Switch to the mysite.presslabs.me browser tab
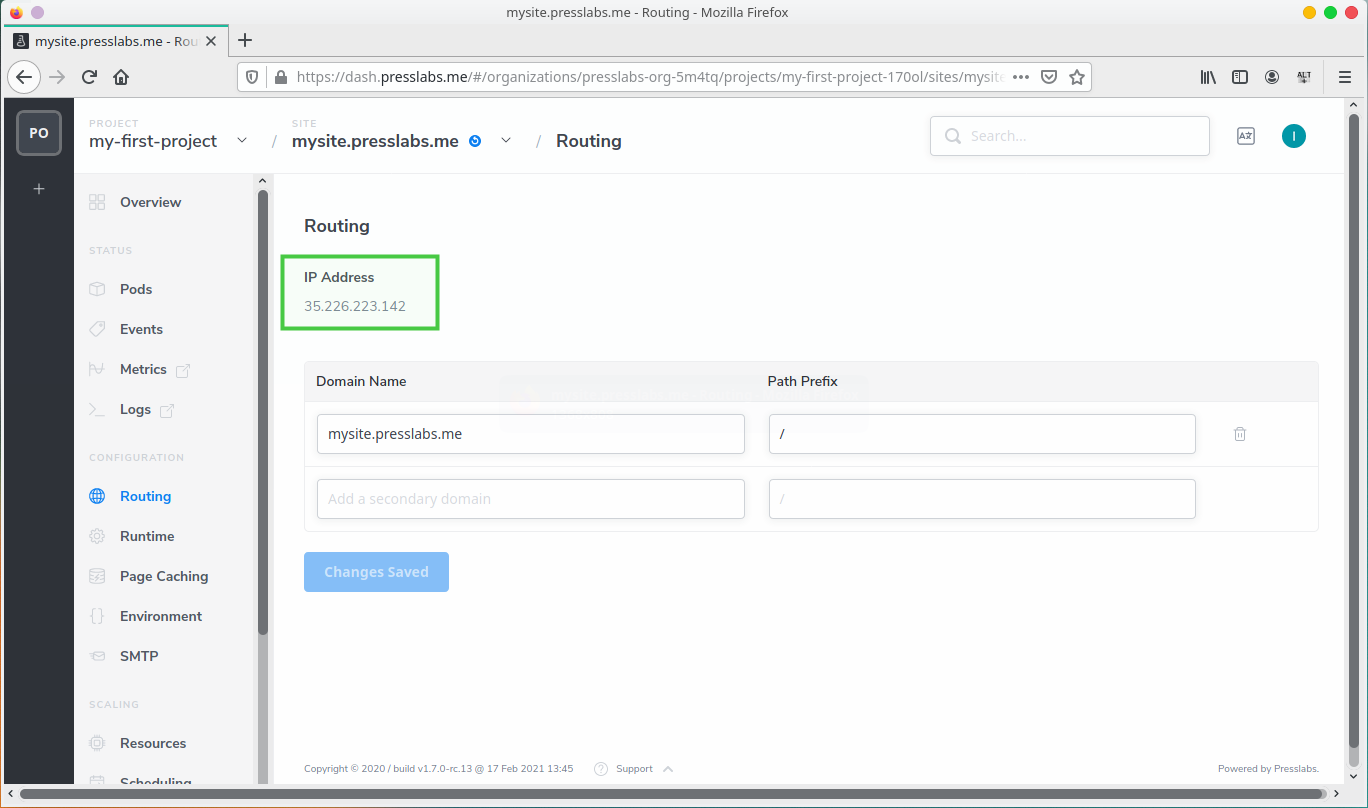The height and width of the screenshot is (808, 1368). click(115, 41)
